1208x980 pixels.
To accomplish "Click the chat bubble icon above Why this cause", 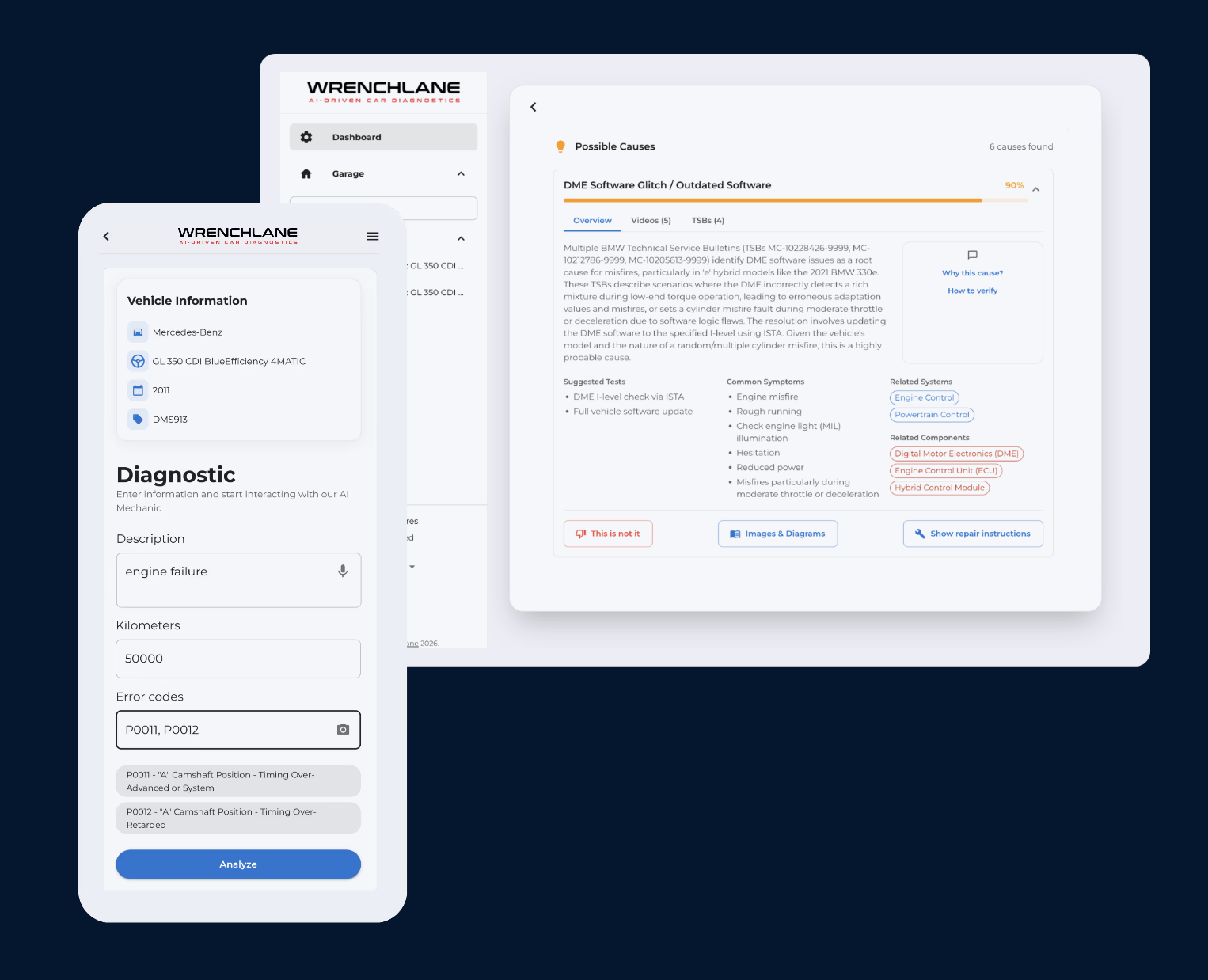I will point(972,255).
